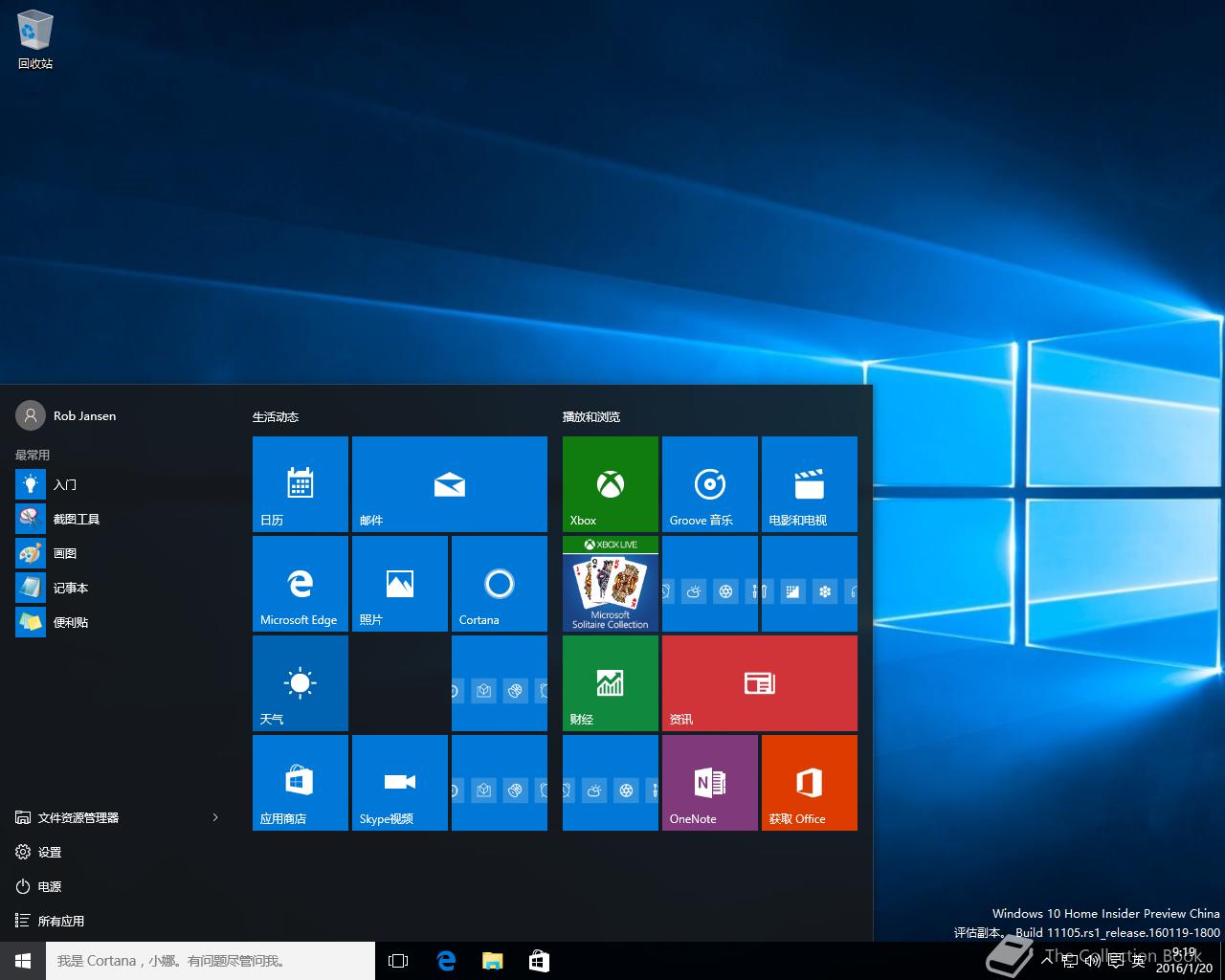This screenshot has width=1225, height=980.
Task: Select the 播放和浏览 group heading
Action: [591, 417]
